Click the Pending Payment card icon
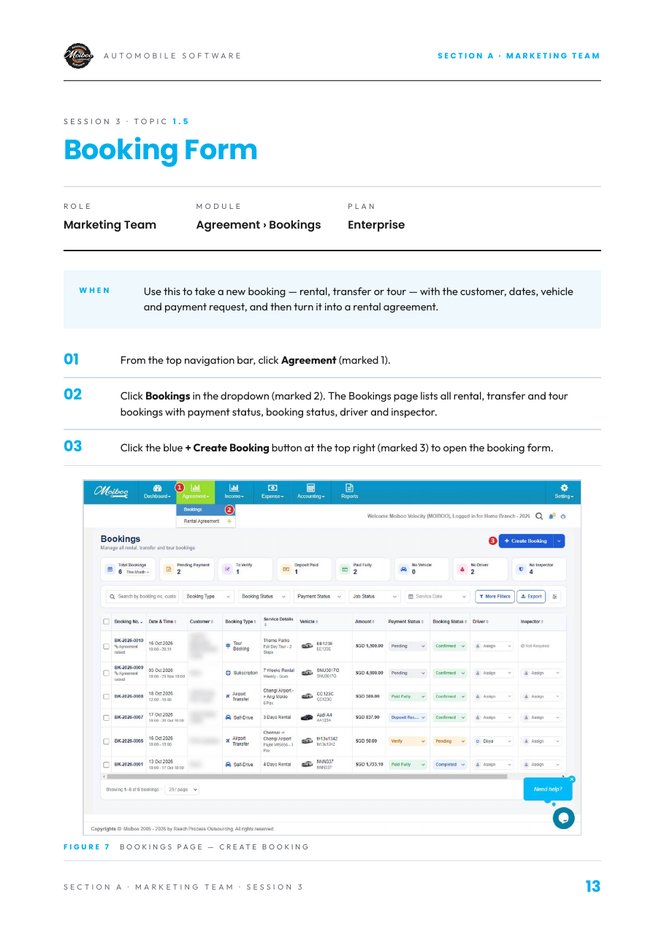 pyautogui.click(x=168, y=569)
